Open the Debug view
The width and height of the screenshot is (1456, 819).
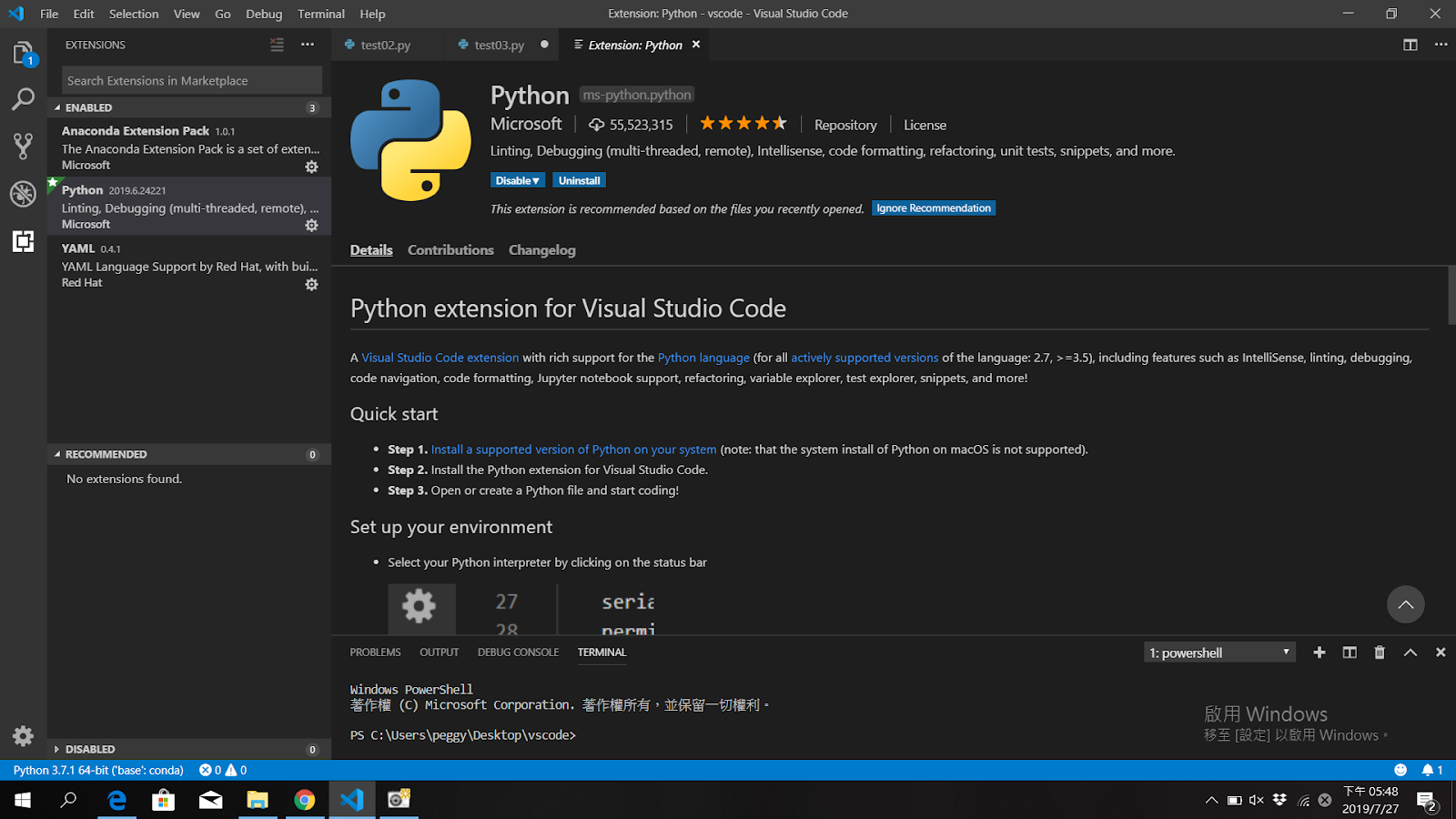[x=23, y=194]
